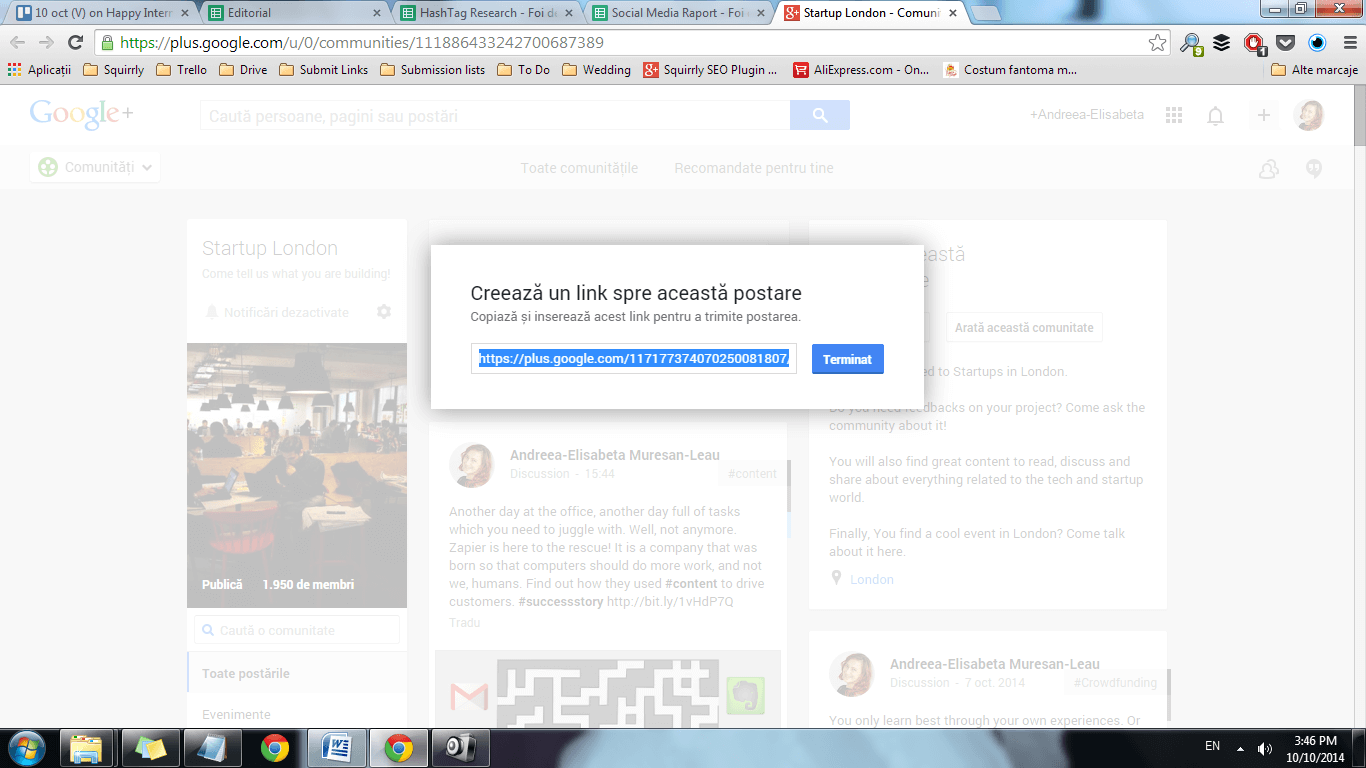Open the Buffer stacked layers extension
1366x768 pixels.
pyautogui.click(x=1222, y=43)
